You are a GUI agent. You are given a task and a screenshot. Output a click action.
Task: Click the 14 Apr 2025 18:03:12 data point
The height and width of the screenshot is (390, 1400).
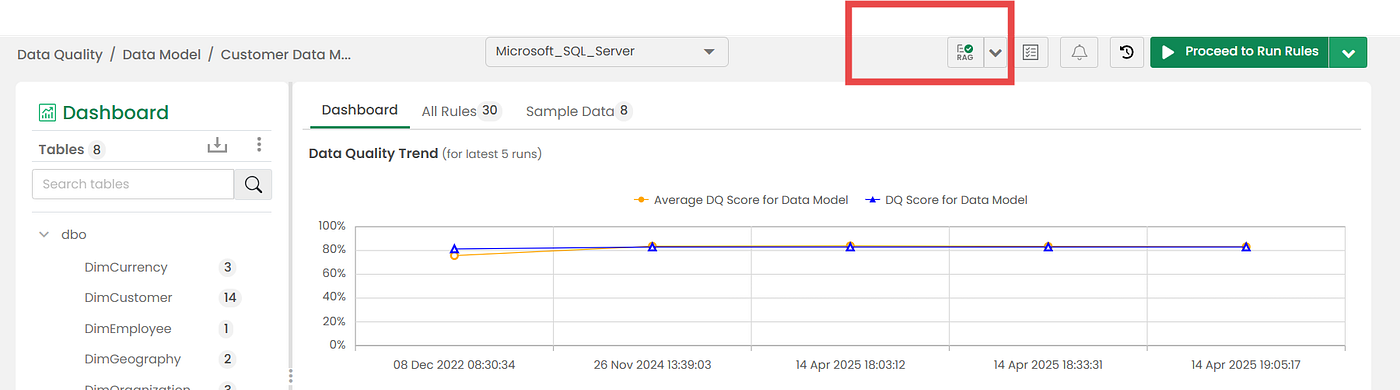coord(850,246)
